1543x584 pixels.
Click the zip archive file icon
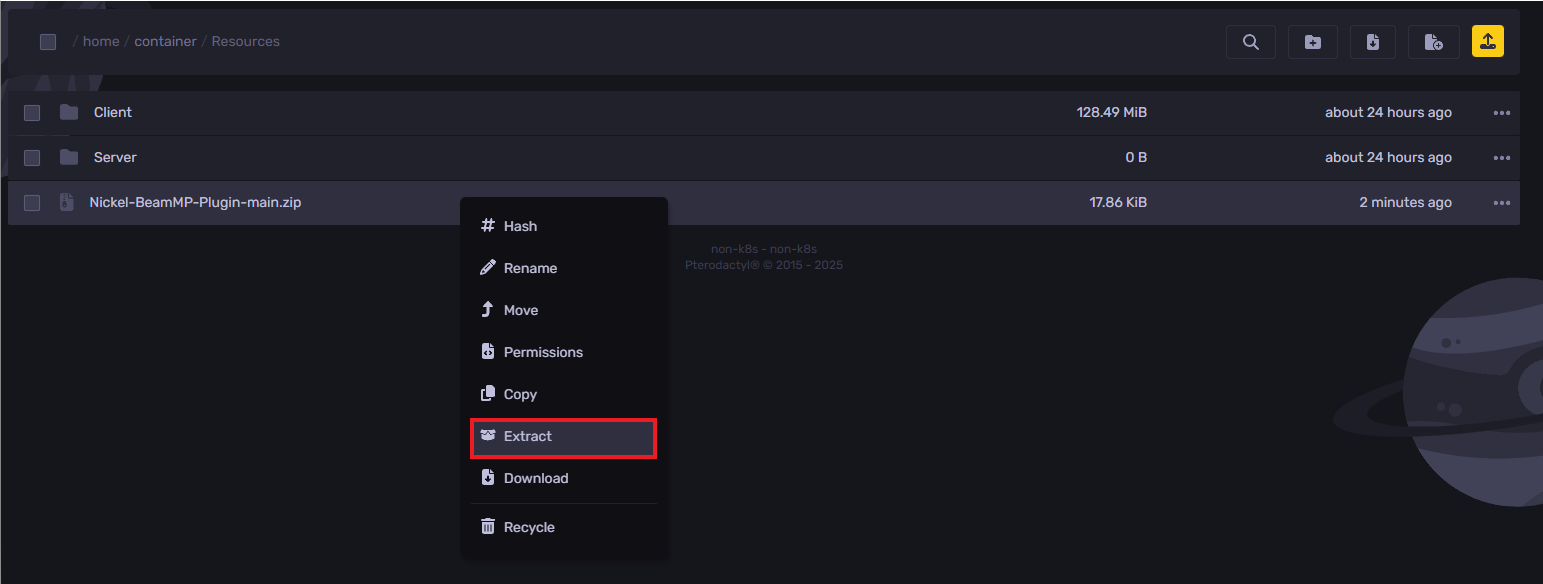pos(67,202)
